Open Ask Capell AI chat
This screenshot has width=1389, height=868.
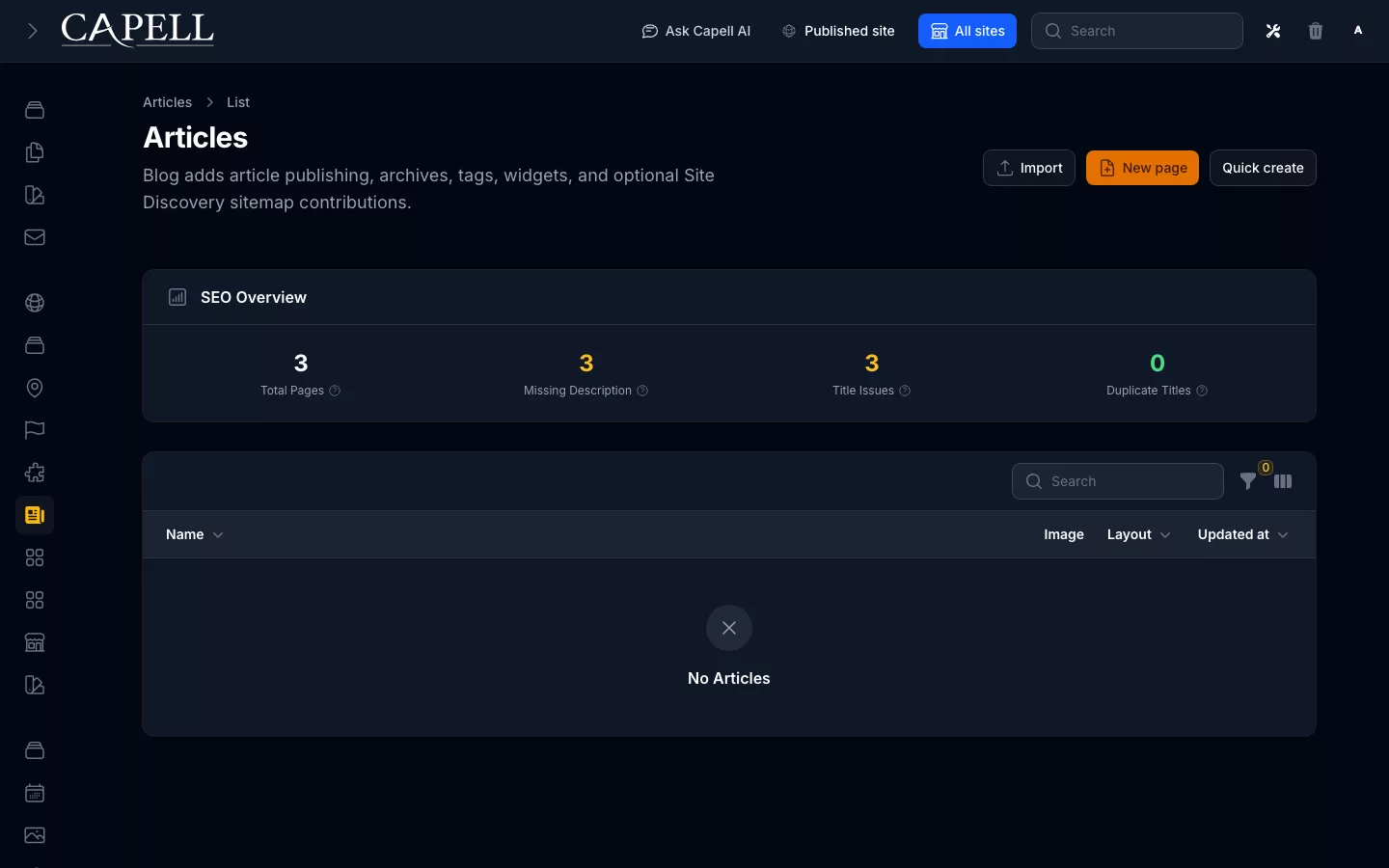(695, 31)
